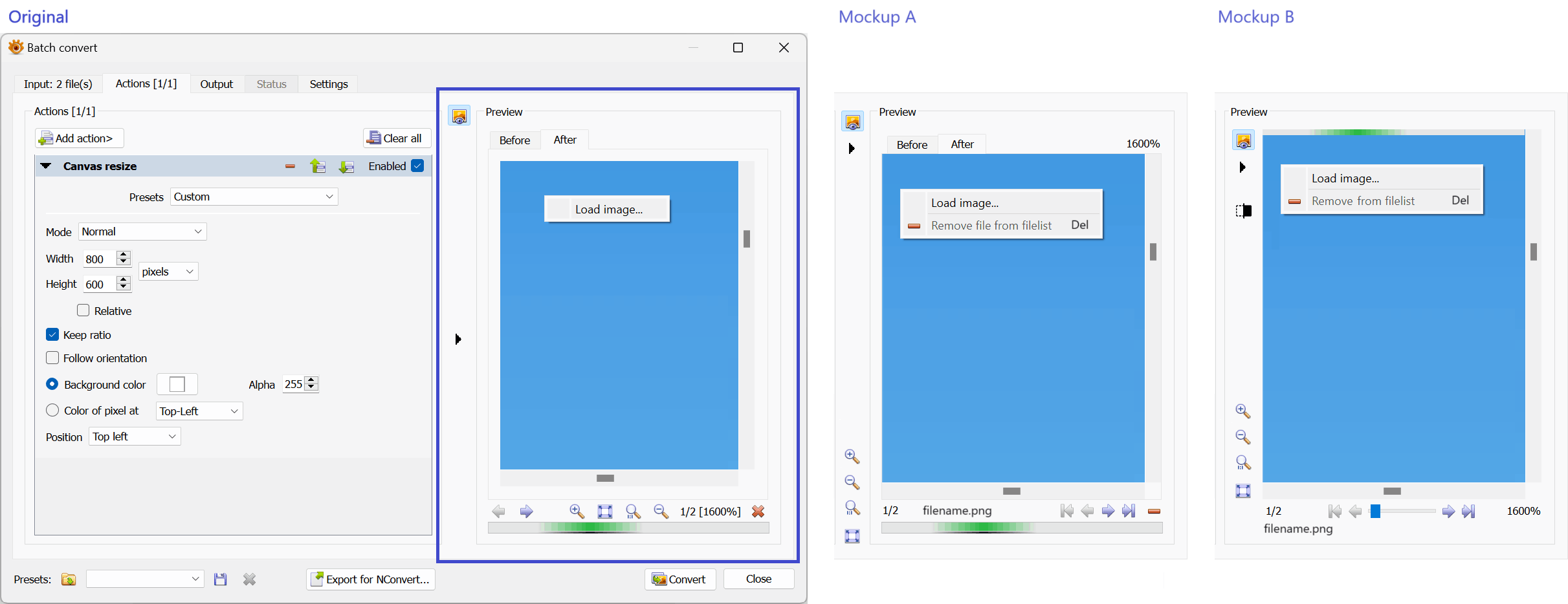
Task: Click the expander arrow in Mockup A
Action: [x=852, y=149]
